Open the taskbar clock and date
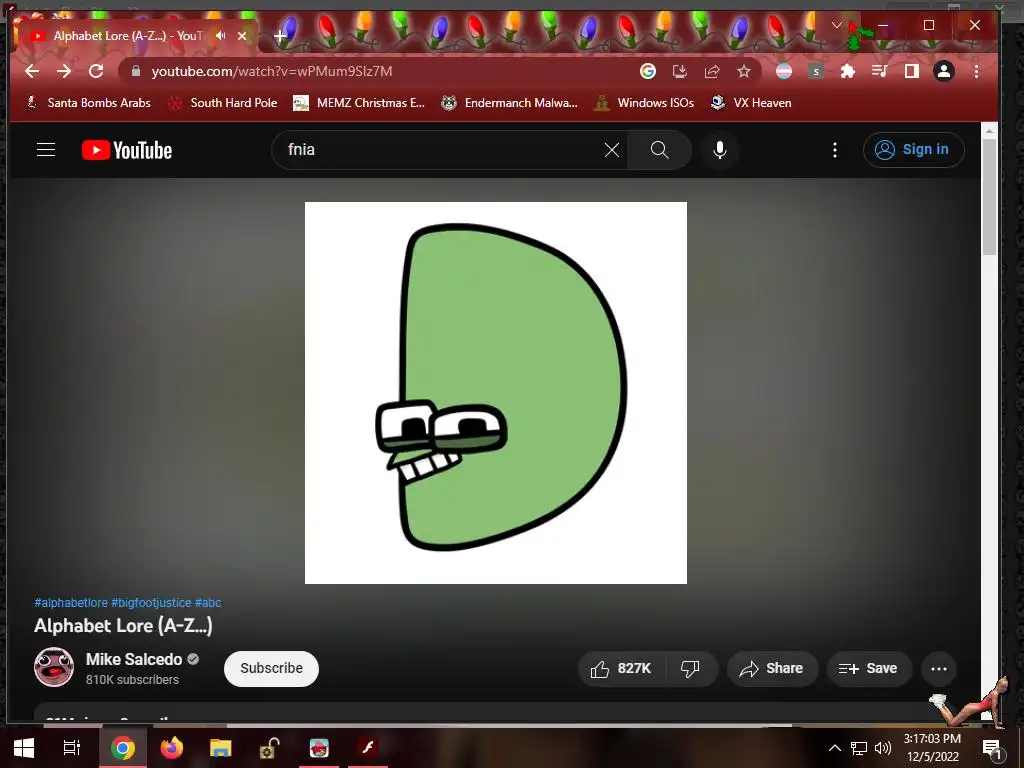The image size is (1024, 768). (x=933, y=748)
